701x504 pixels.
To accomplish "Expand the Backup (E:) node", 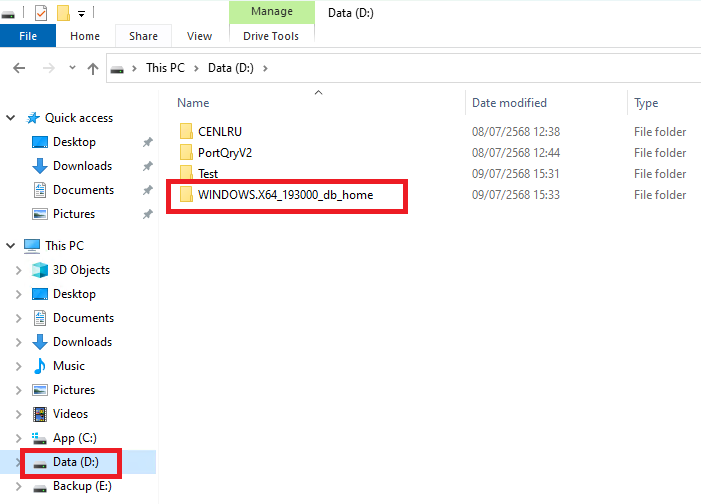I will [x=18, y=486].
